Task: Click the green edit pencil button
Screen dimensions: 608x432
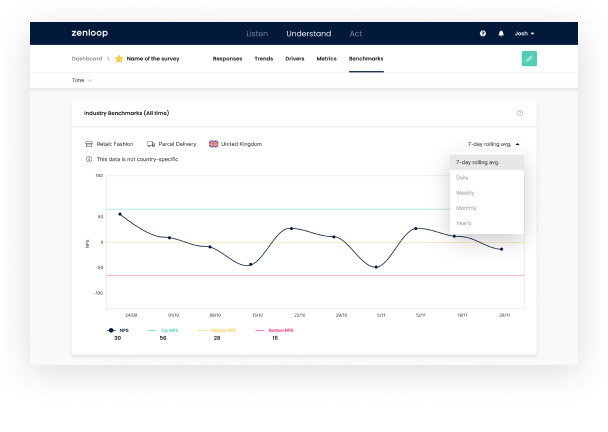Action: (x=529, y=59)
